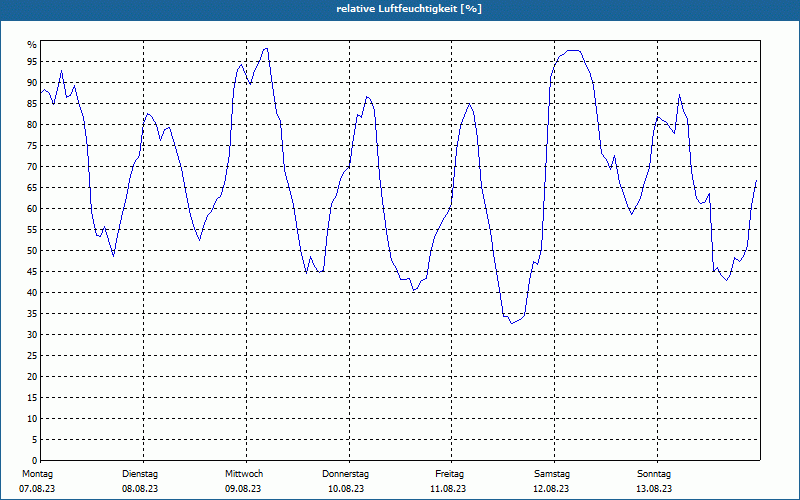Viewport: 800px width, 500px height.
Task: Click the y-axis value '45'
Action: tap(32, 271)
